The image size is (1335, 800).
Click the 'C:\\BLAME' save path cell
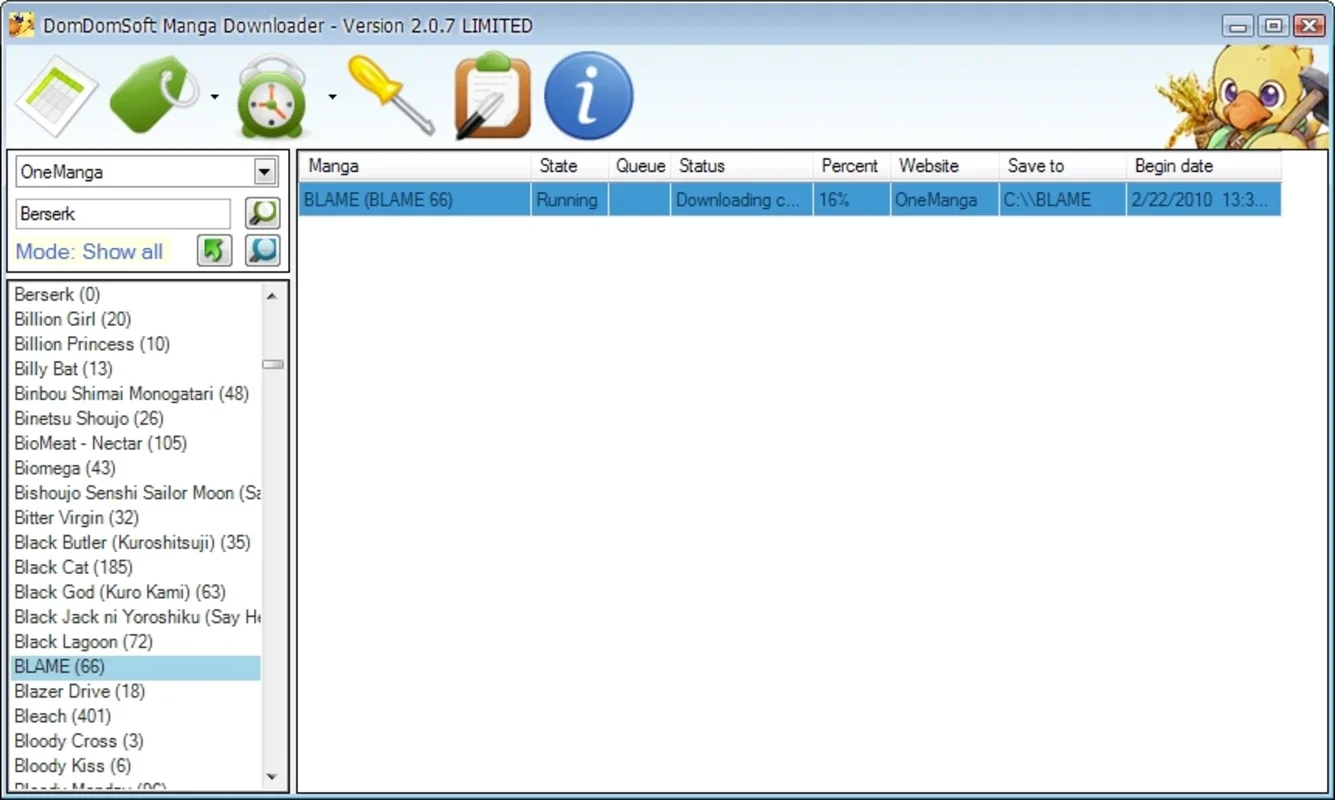[1063, 200]
